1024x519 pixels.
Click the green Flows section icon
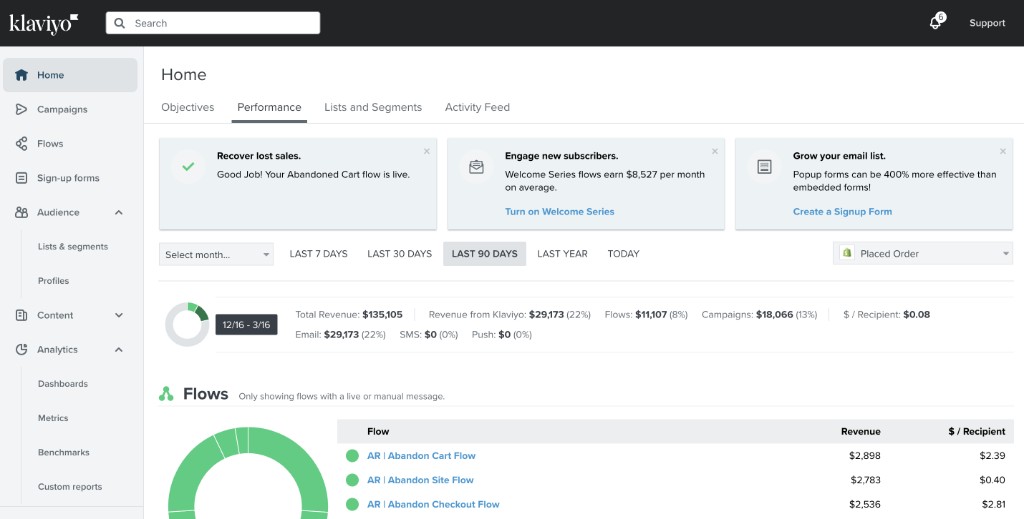click(167, 394)
